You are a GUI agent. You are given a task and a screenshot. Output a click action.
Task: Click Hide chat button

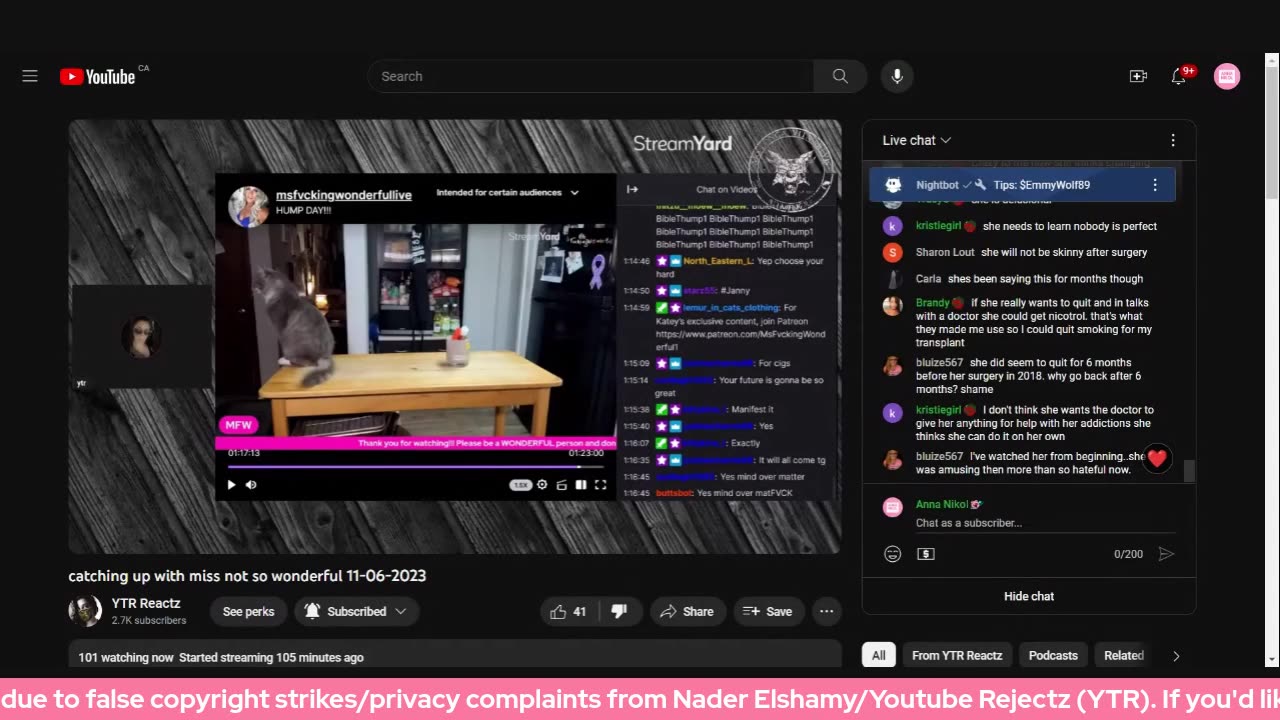pyautogui.click(x=1029, y=596)
